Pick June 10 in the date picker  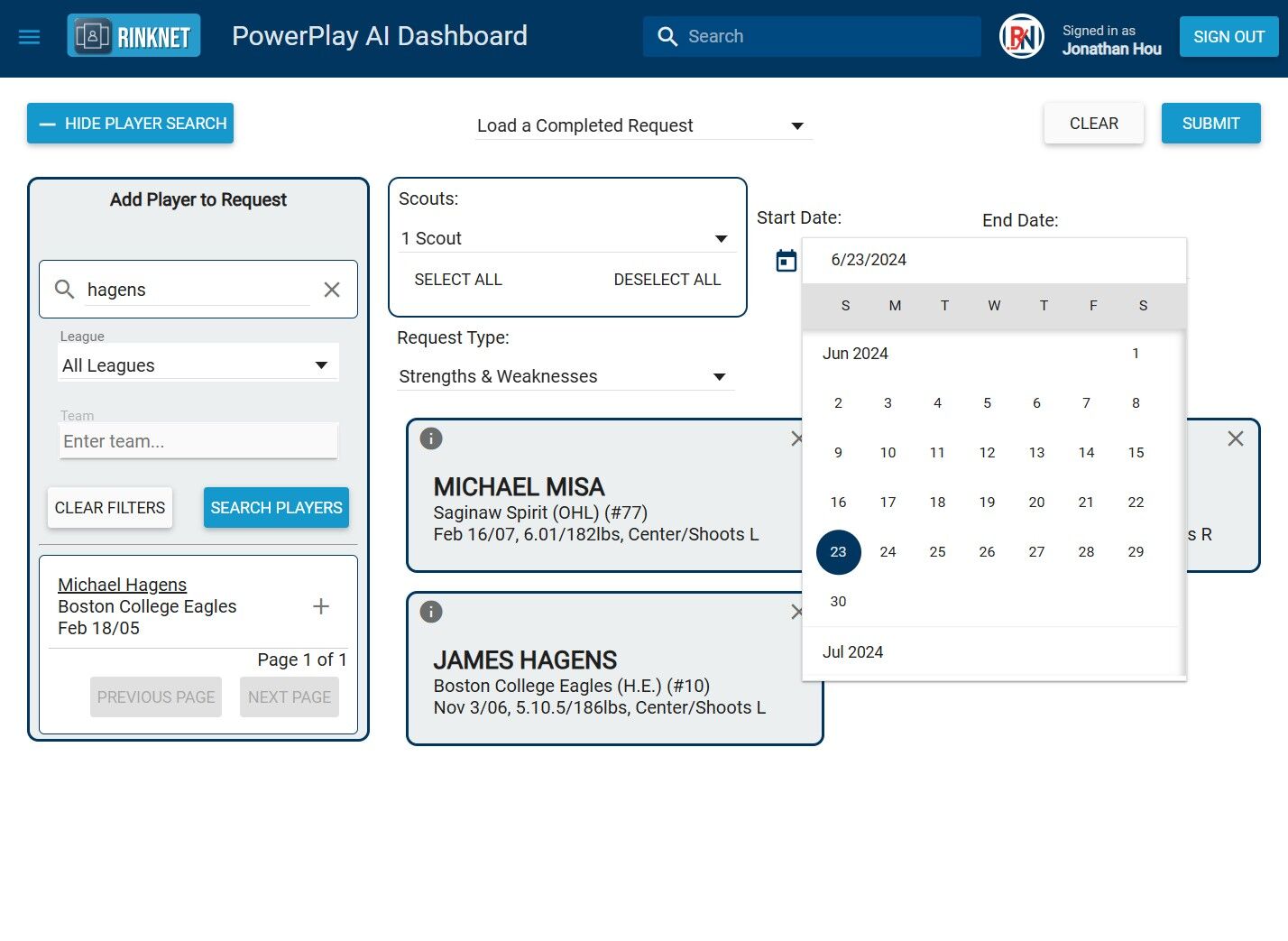pyautogui.click(x=888, y=453)
